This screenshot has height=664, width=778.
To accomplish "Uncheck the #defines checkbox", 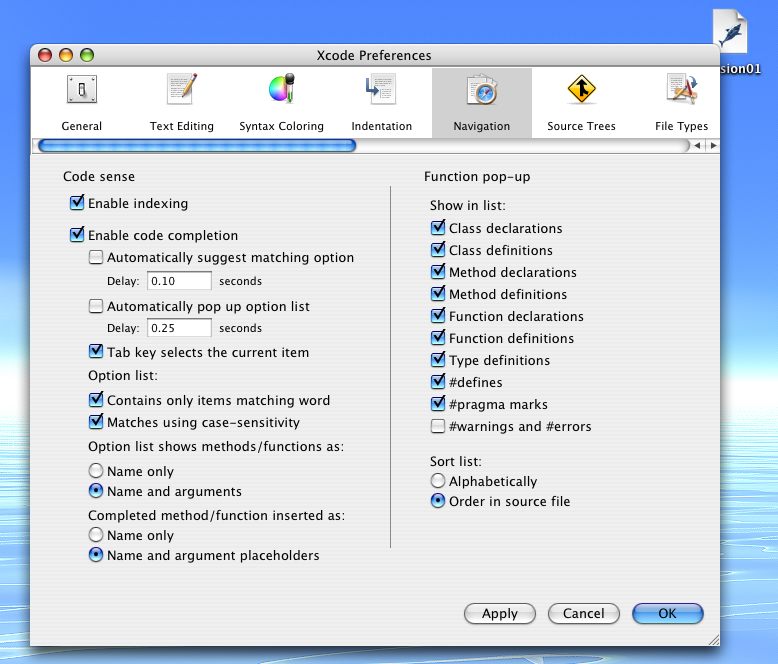I will [x=438, y=382].
